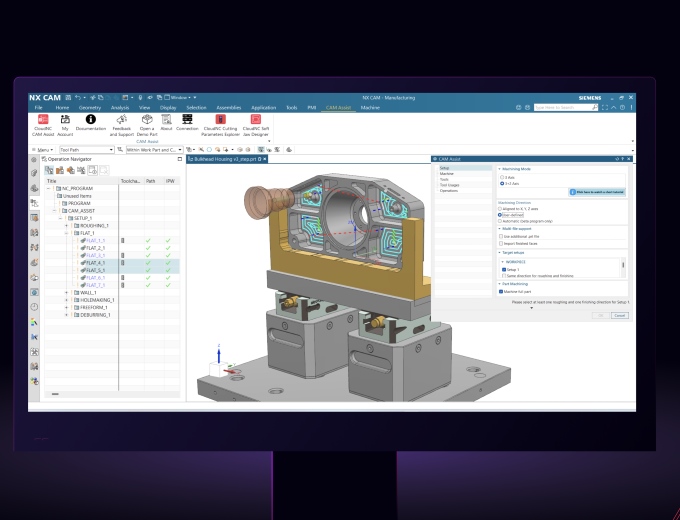Collapse the Target setups section
Viewport: 680px width, 520px height.
point(499,252)
